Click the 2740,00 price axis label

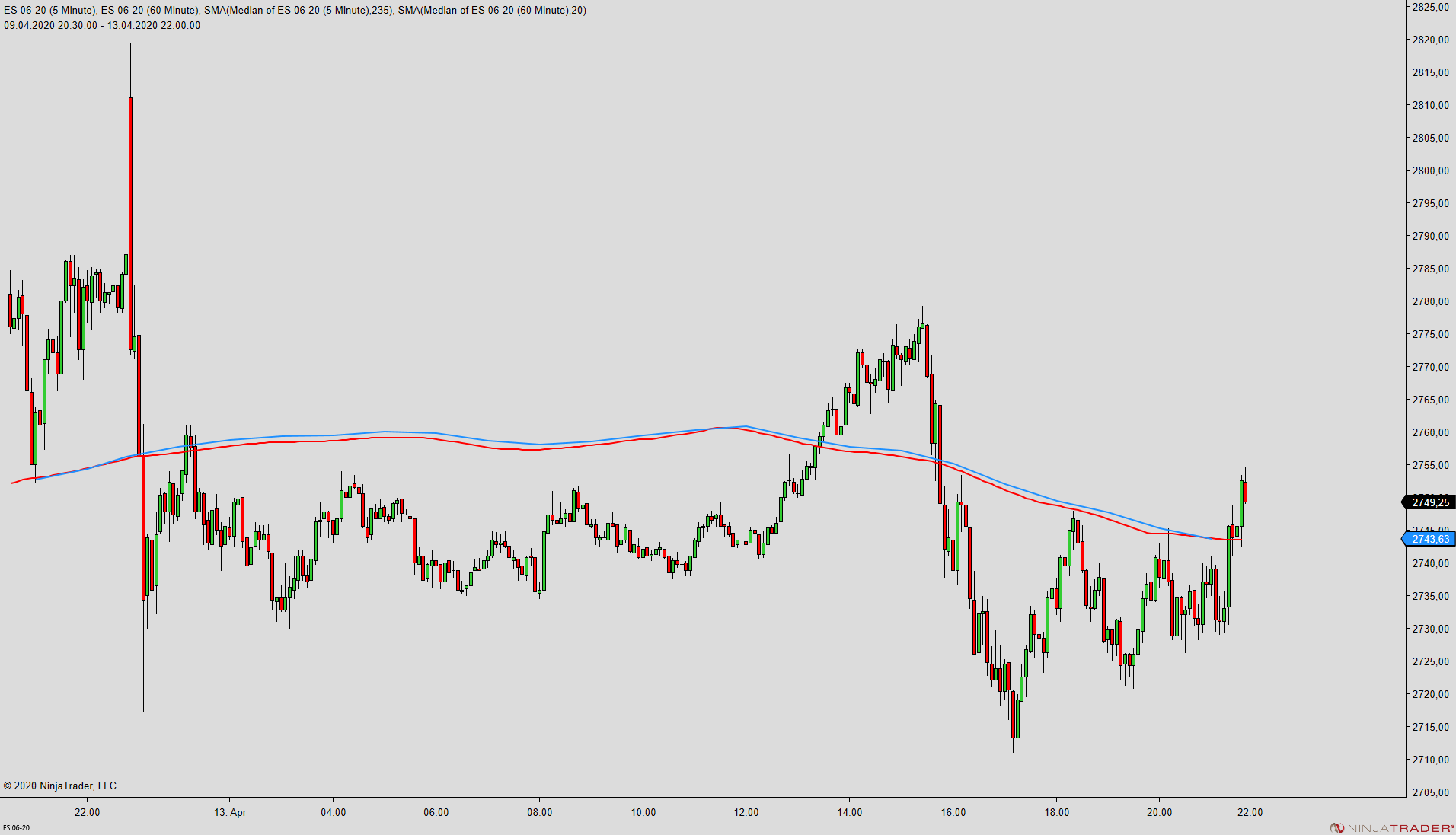(1430, 563)
